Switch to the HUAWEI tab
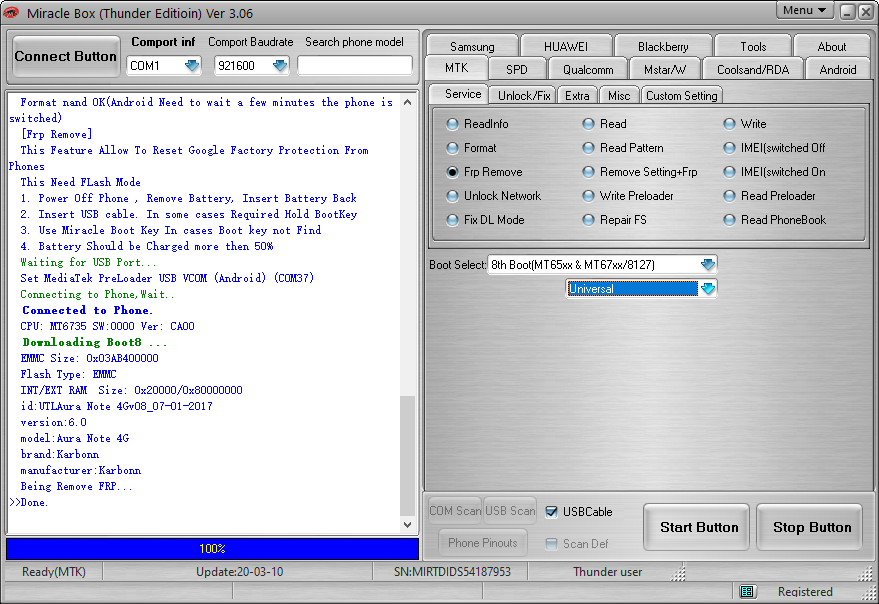 [566, 47]
